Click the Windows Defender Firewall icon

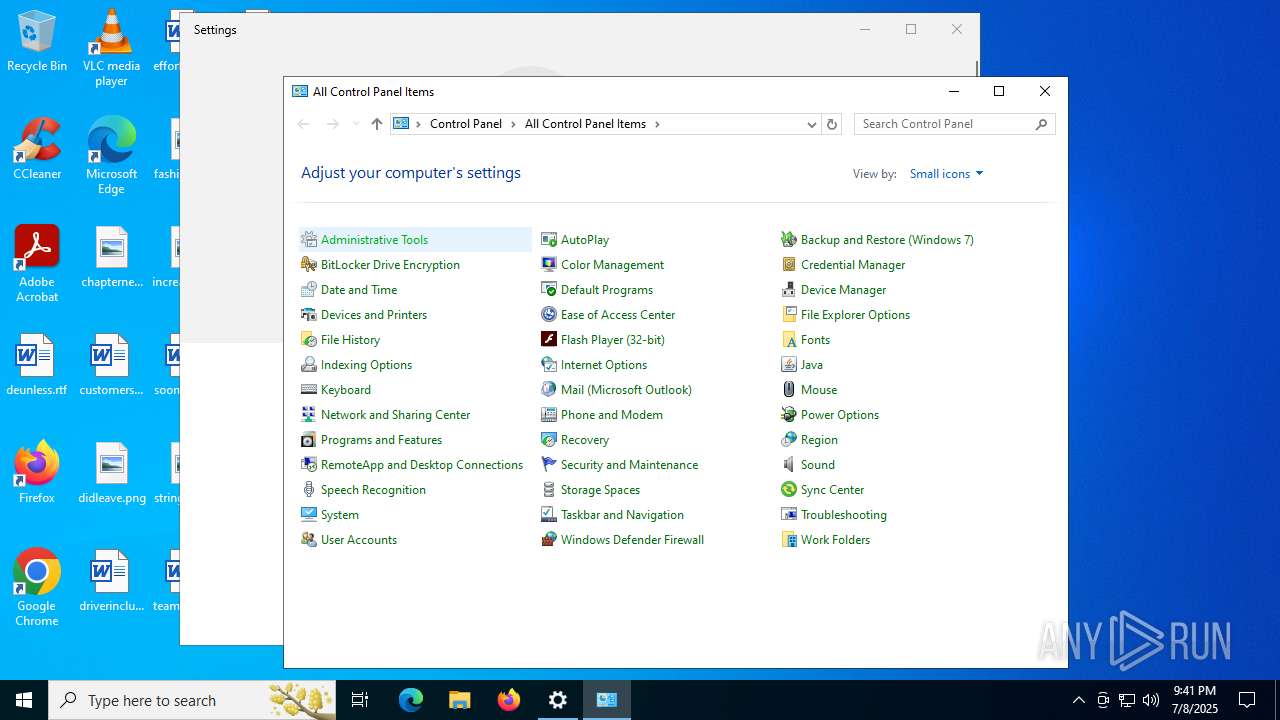coord(549,540)
